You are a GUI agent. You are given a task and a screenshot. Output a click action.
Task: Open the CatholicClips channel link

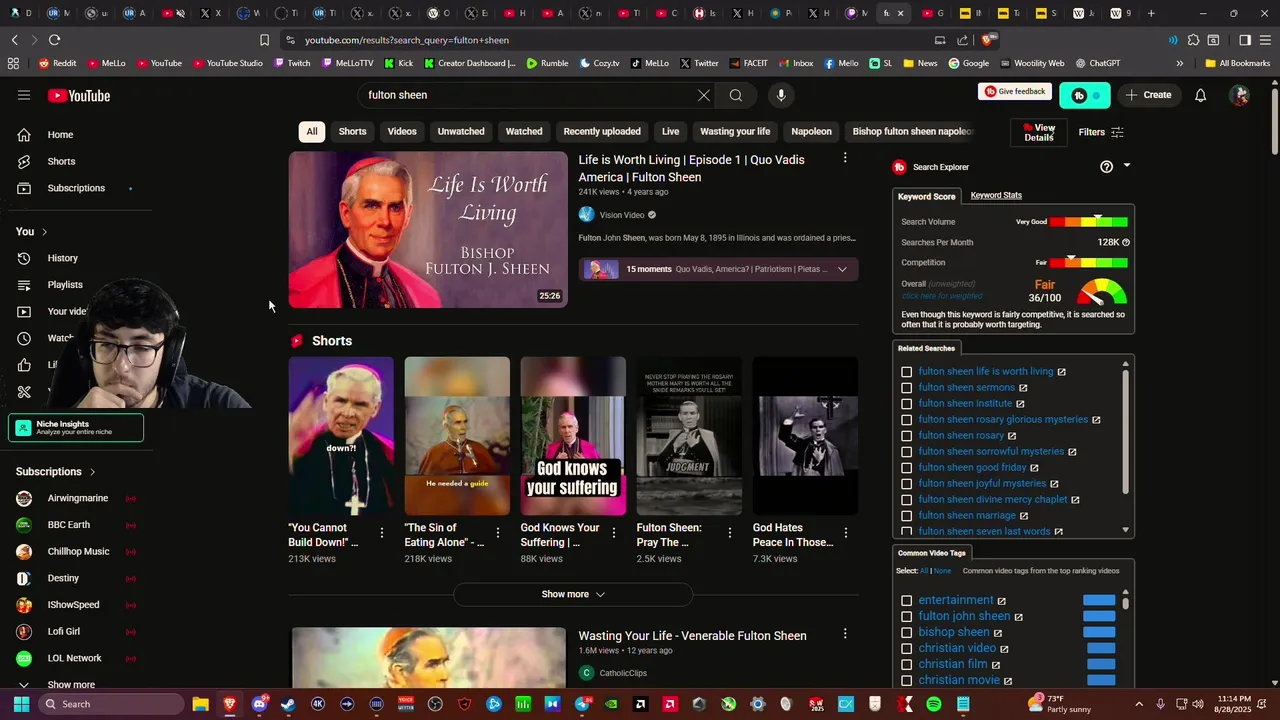623,673
